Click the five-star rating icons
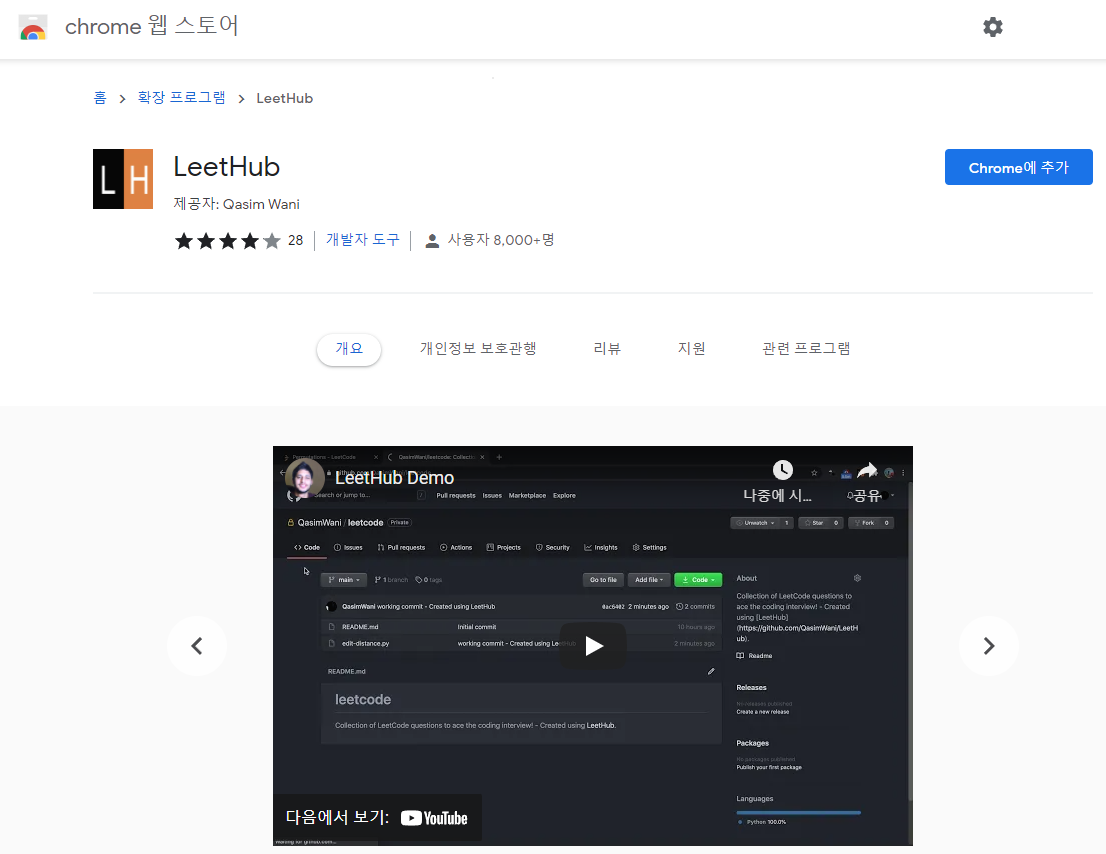 (228, 241)
